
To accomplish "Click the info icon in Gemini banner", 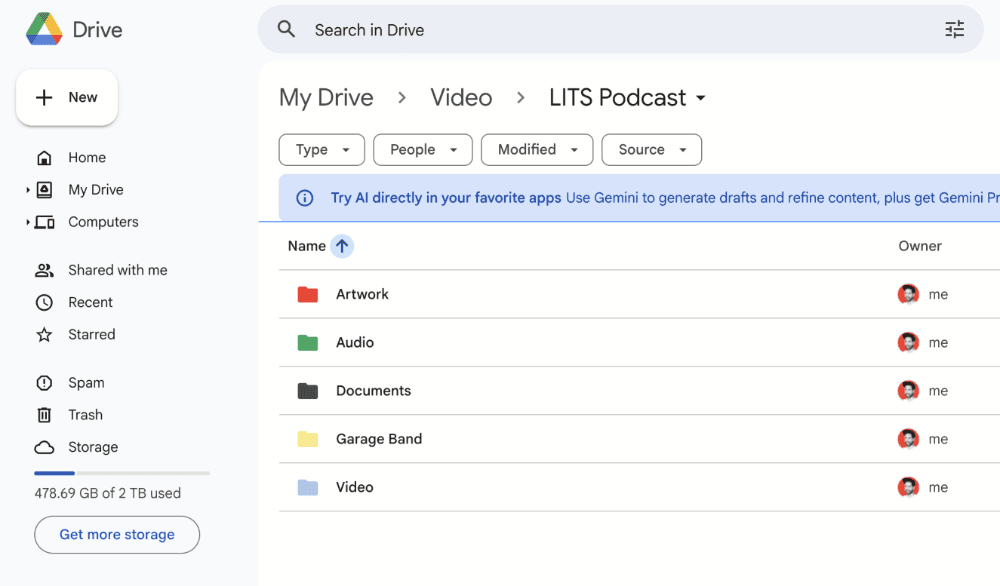I will (305, 198).
